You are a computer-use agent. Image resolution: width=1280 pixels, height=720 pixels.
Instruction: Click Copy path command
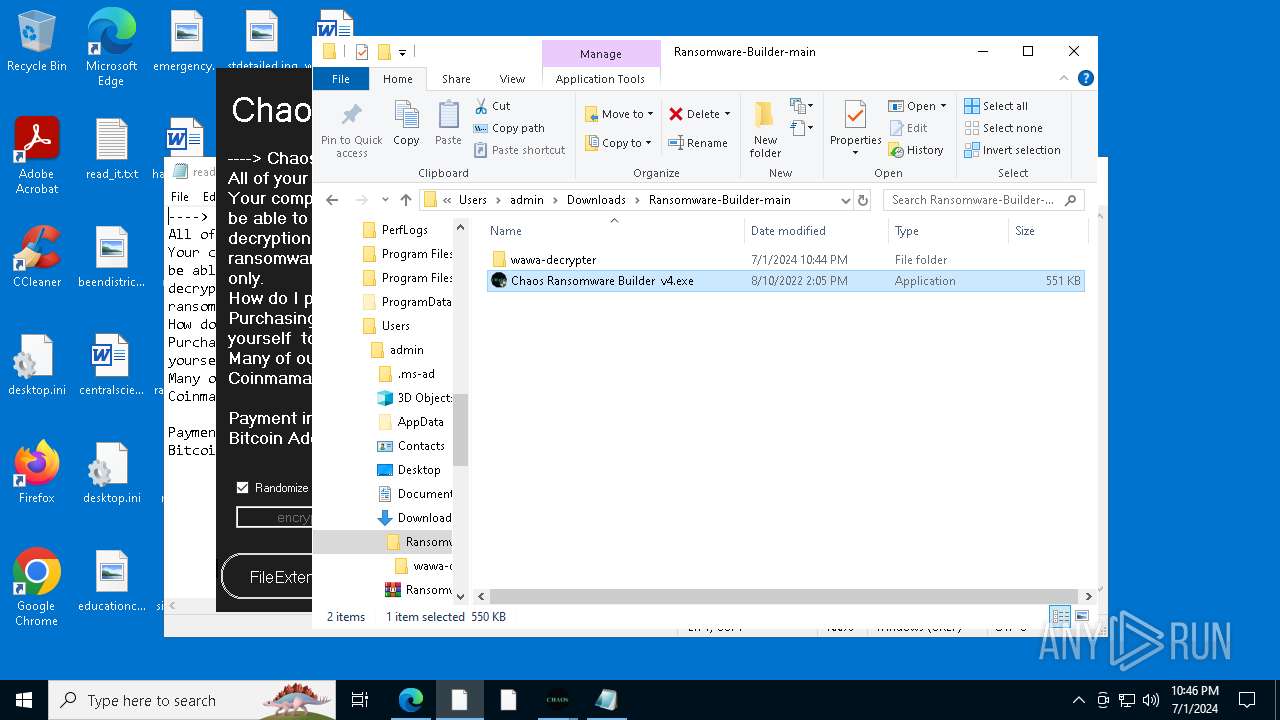click(509, 128)
